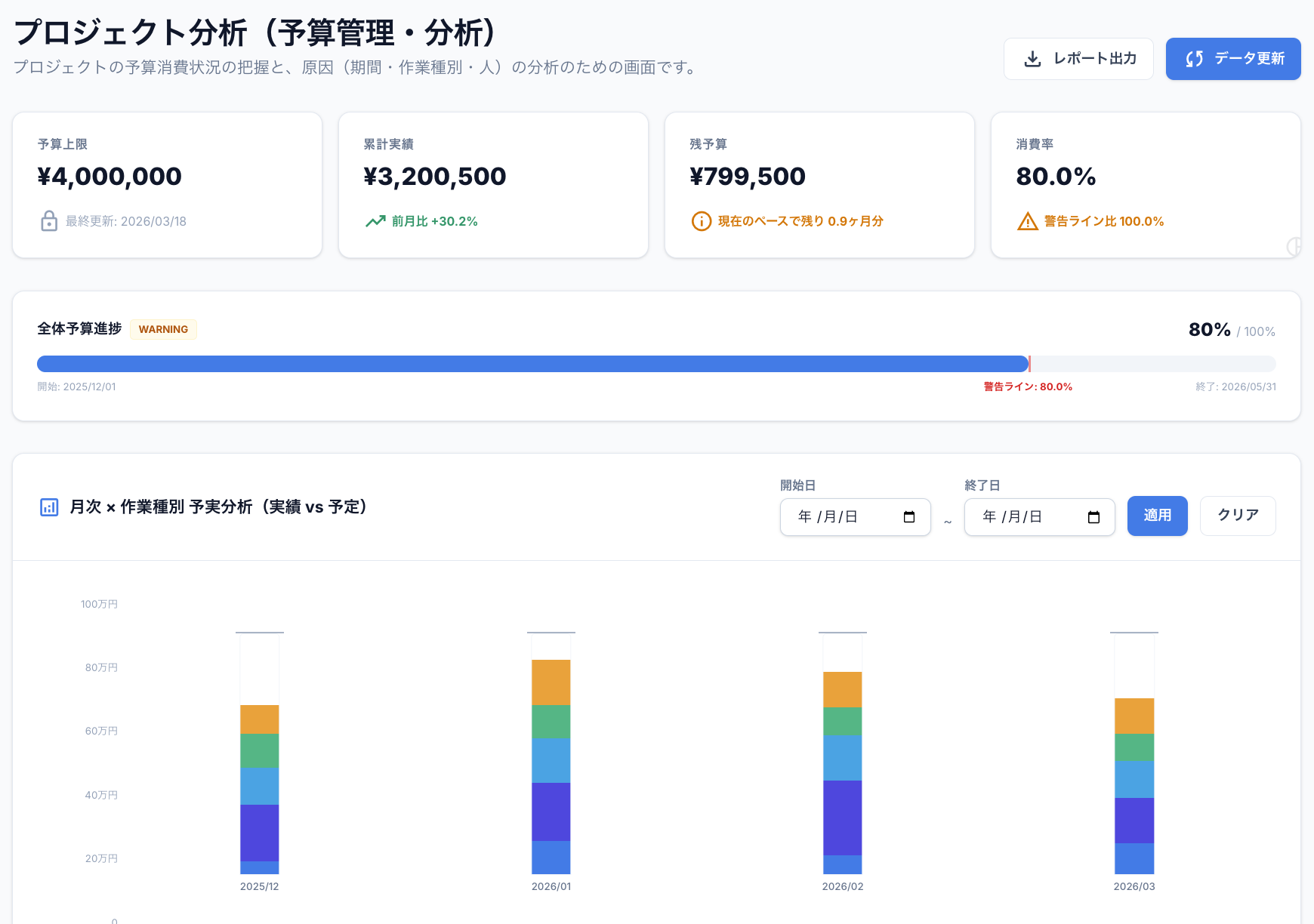
Task: Click the indigo segment of the 2026/02 bar
Action: click(x=842, y=818)
